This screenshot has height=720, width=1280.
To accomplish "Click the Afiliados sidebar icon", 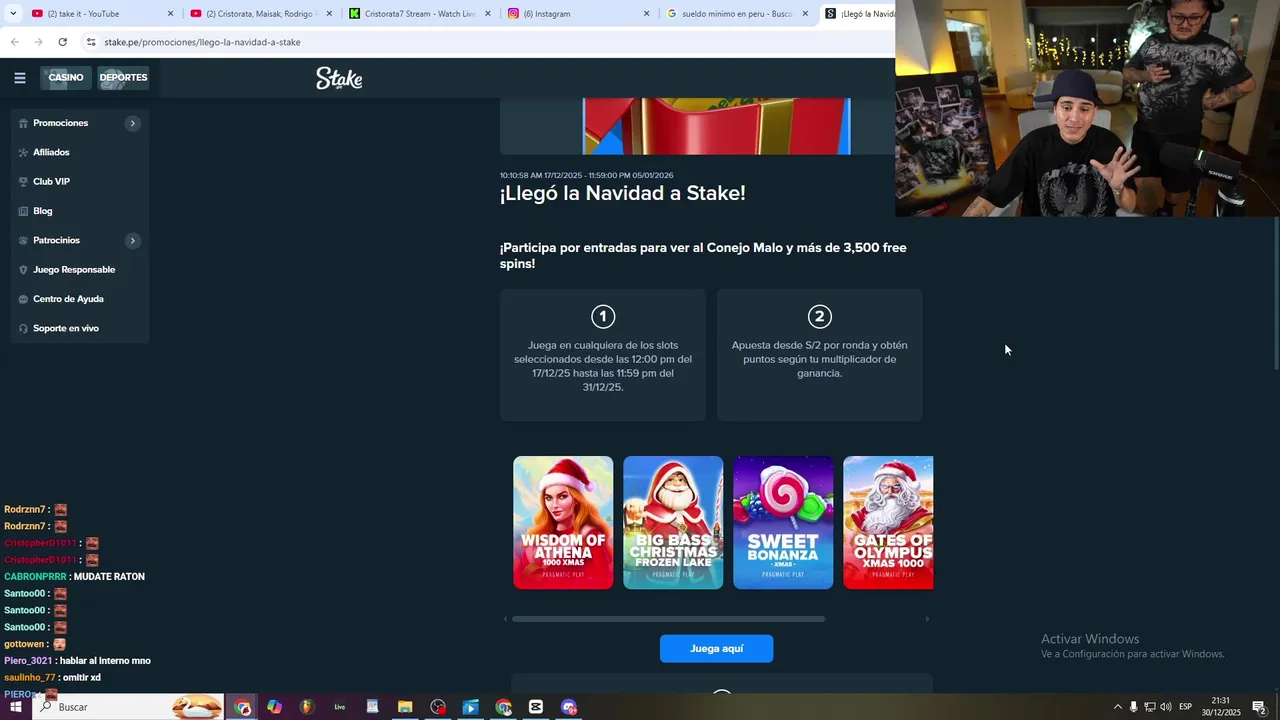I will pyautogui.click(x=23, y=152).
